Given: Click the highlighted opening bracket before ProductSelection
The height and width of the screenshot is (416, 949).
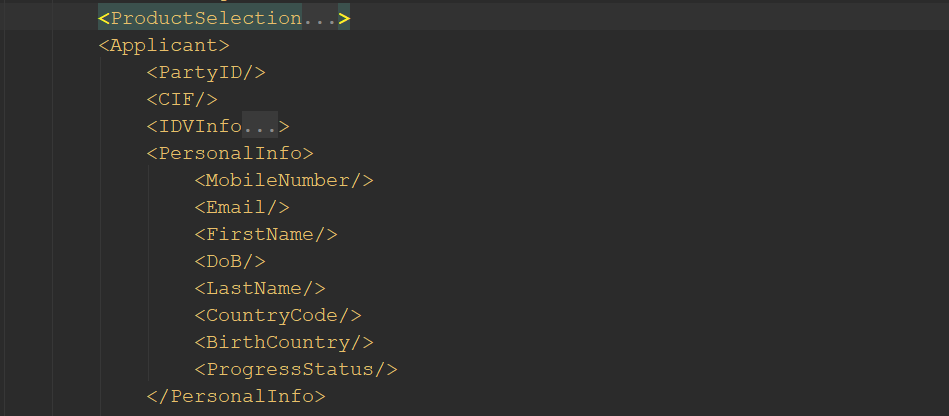Looking at the screenshot, I should (104, 18).
